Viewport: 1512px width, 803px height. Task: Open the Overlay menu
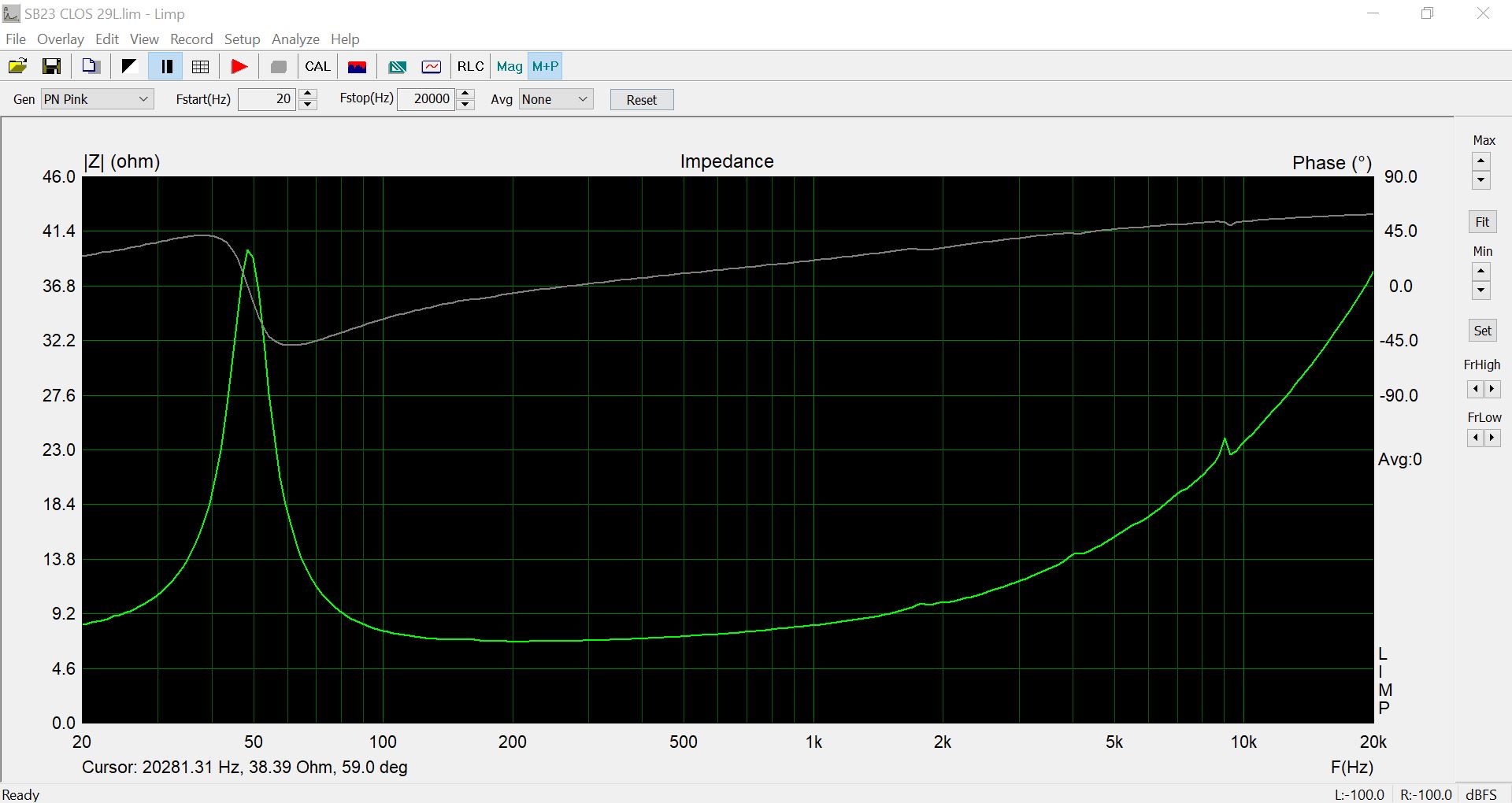(60, 39)
